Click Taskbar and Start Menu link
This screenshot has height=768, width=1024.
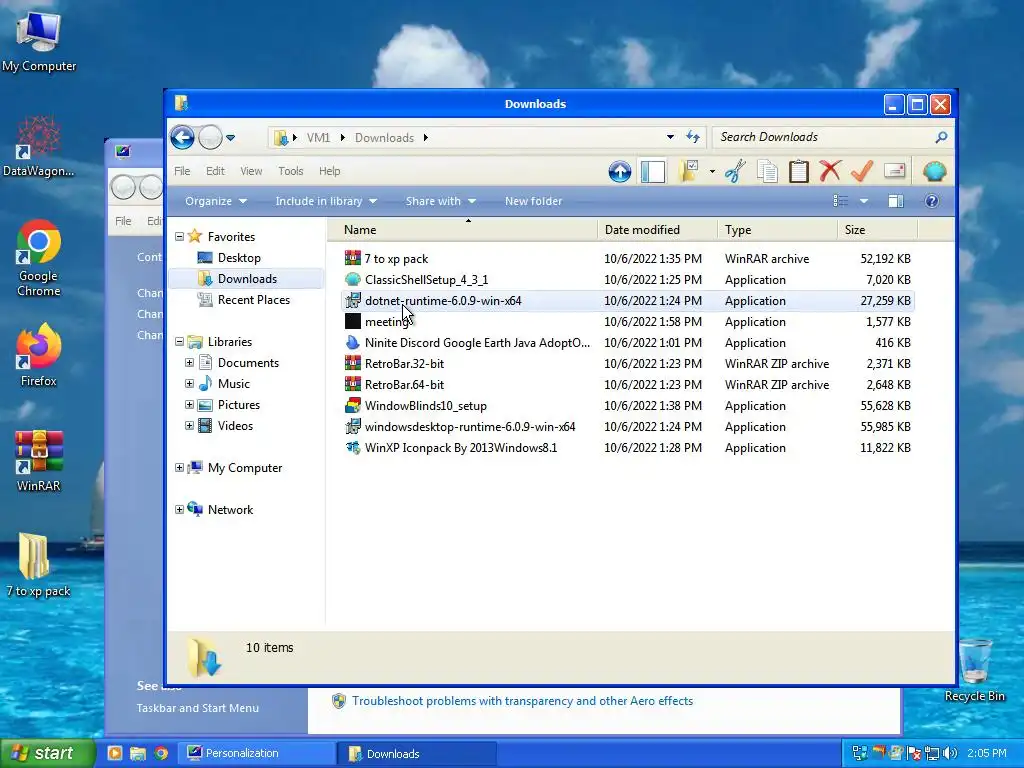(197, 708)
